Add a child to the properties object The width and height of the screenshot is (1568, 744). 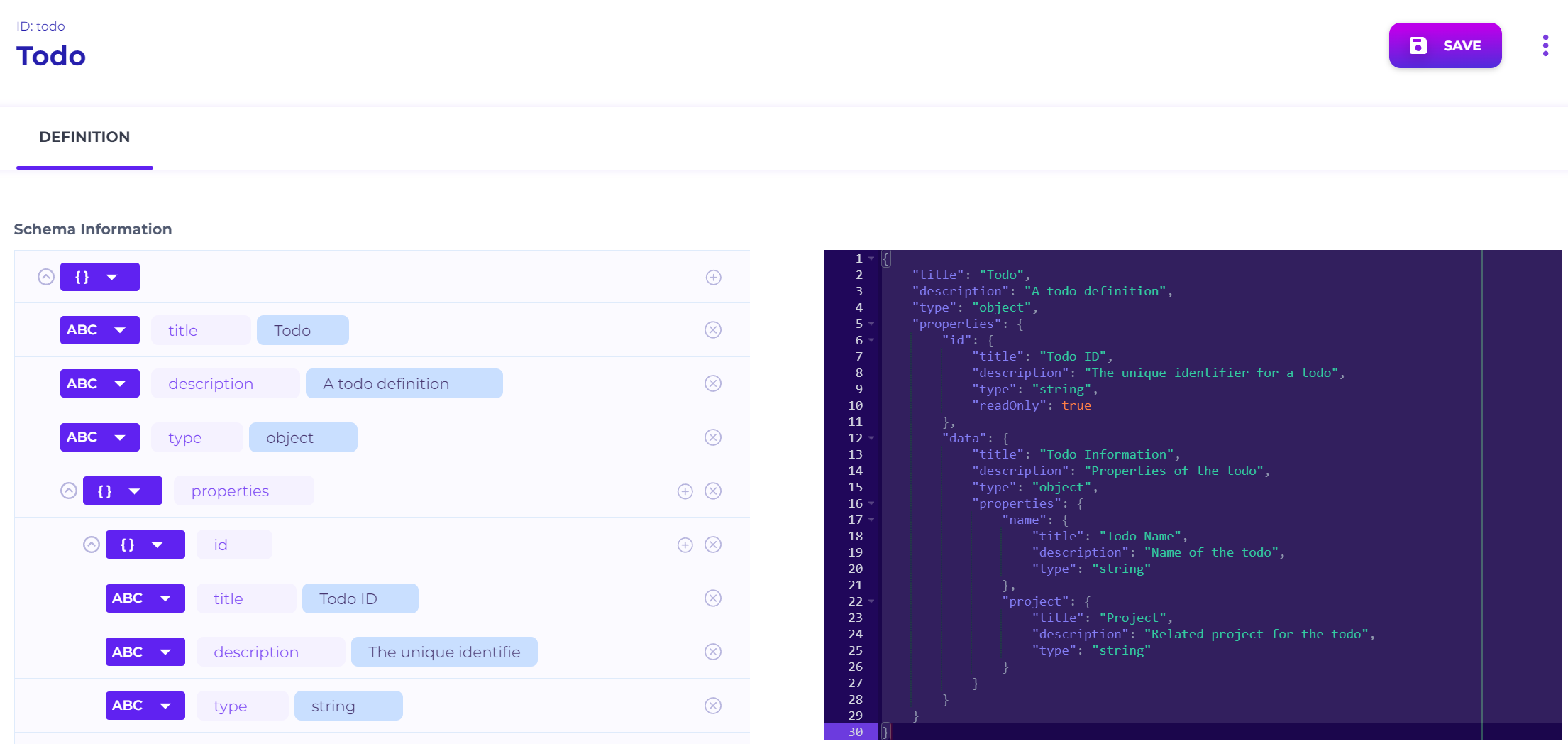pos(685,491)
